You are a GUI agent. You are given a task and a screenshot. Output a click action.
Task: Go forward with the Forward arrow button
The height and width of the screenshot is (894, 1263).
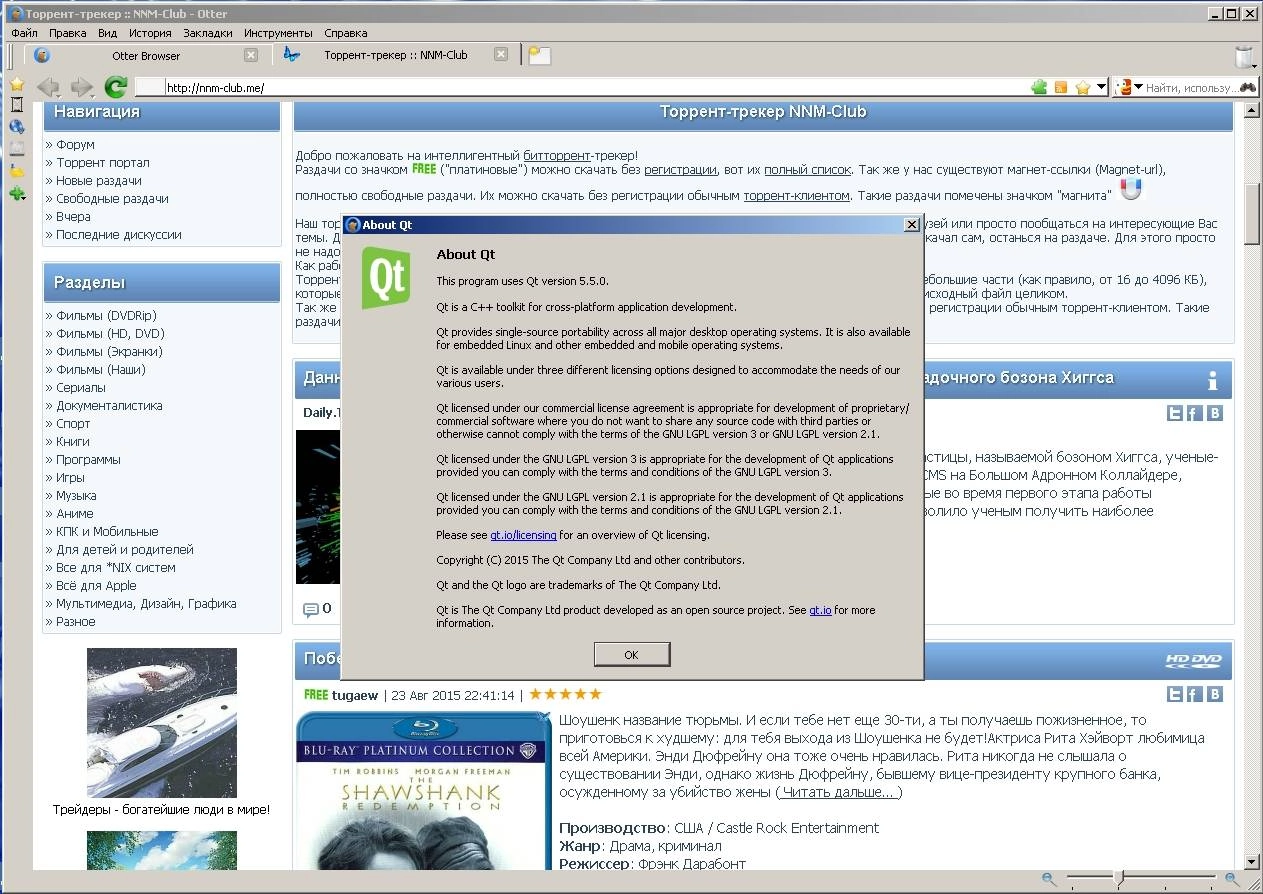[x=82, y=87]
